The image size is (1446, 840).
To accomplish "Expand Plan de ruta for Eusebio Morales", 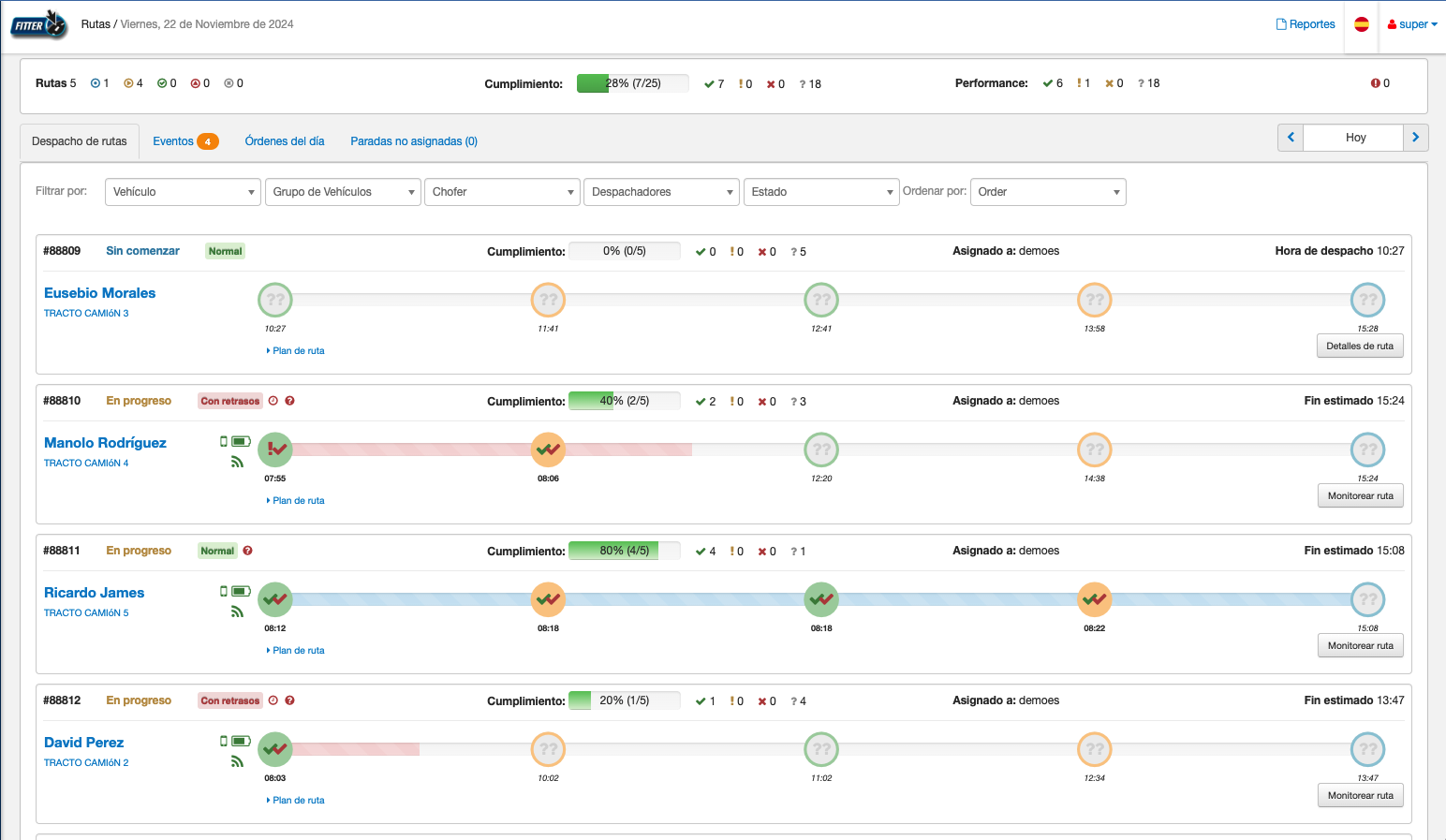I will pyautogui.click(x=296, y=351).
